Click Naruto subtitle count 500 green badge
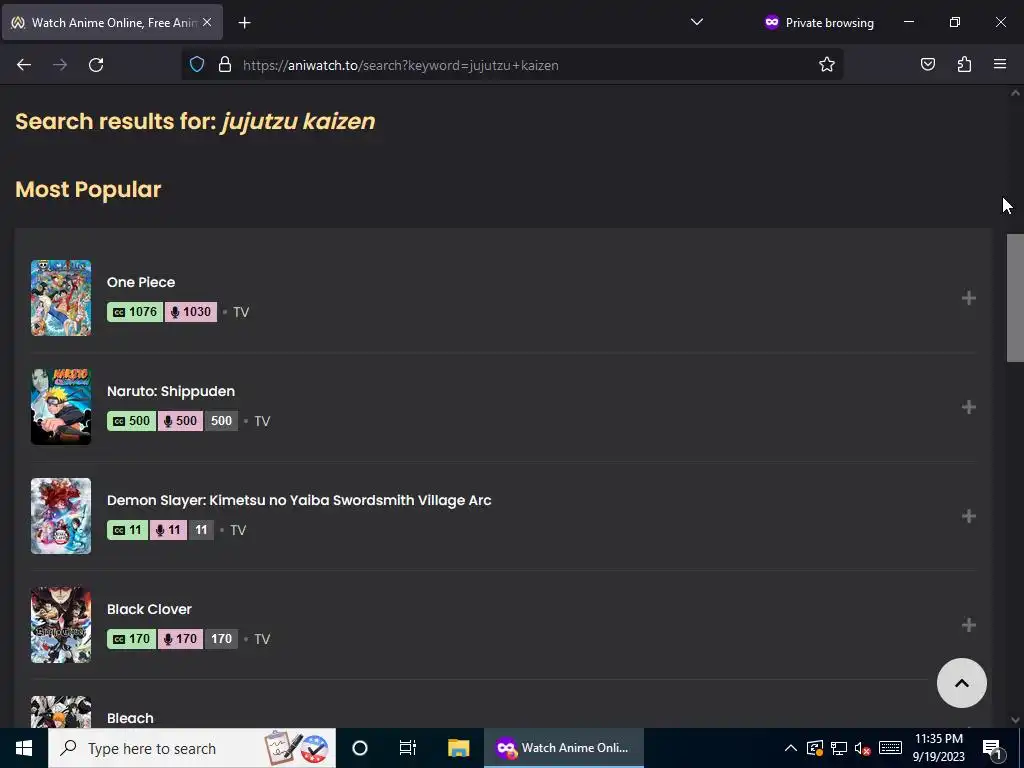This screenshot has height=768, width=1024. (131, 421)
